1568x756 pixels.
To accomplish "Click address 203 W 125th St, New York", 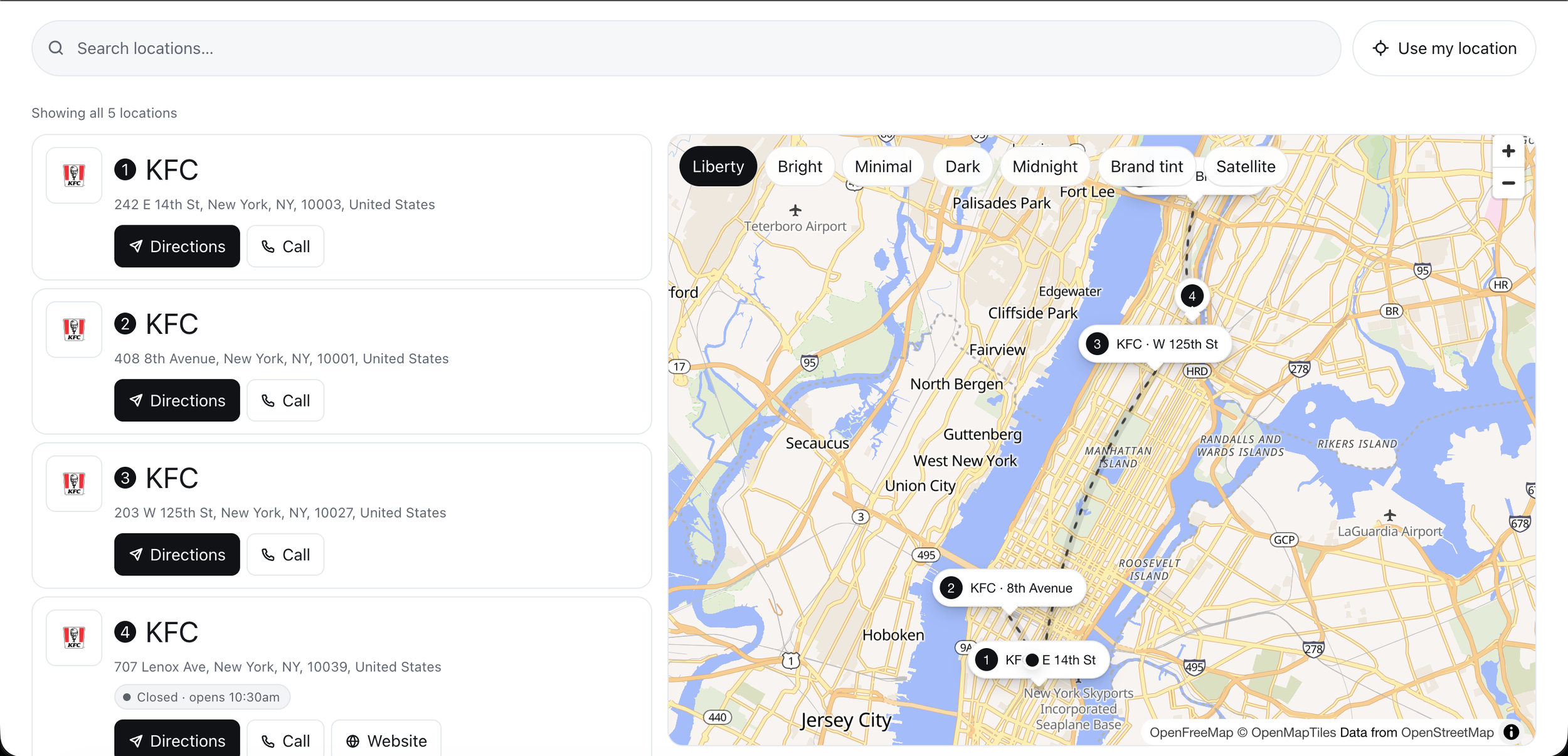I will [280, 513].
